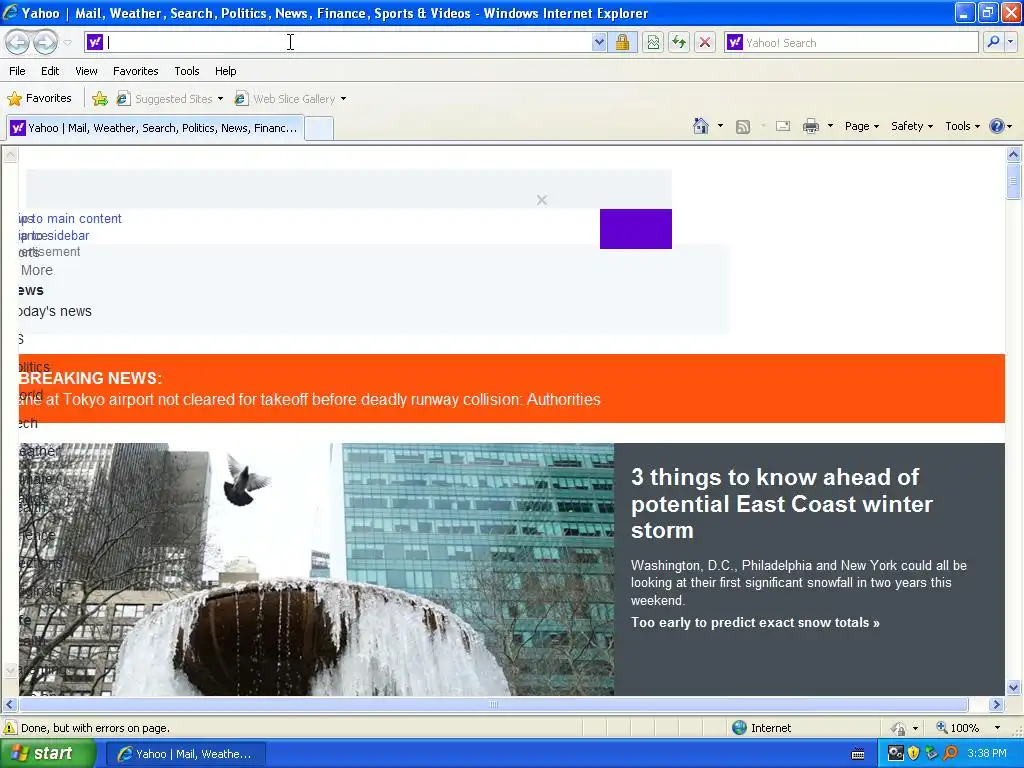Toggle Compatibility View icon

tap(653, 42)
